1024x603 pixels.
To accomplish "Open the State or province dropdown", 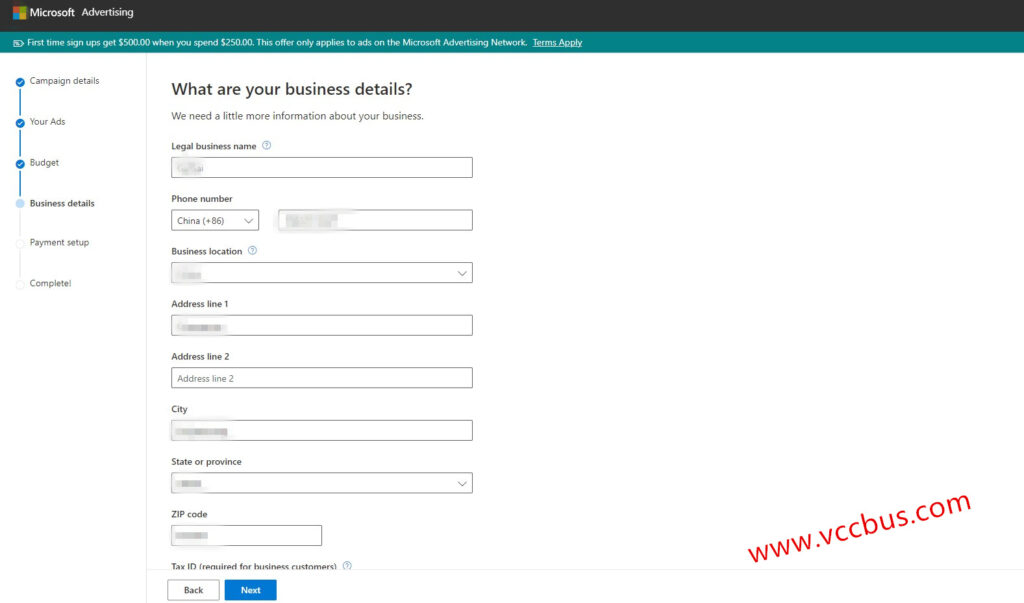I will [x=321, y=483].
